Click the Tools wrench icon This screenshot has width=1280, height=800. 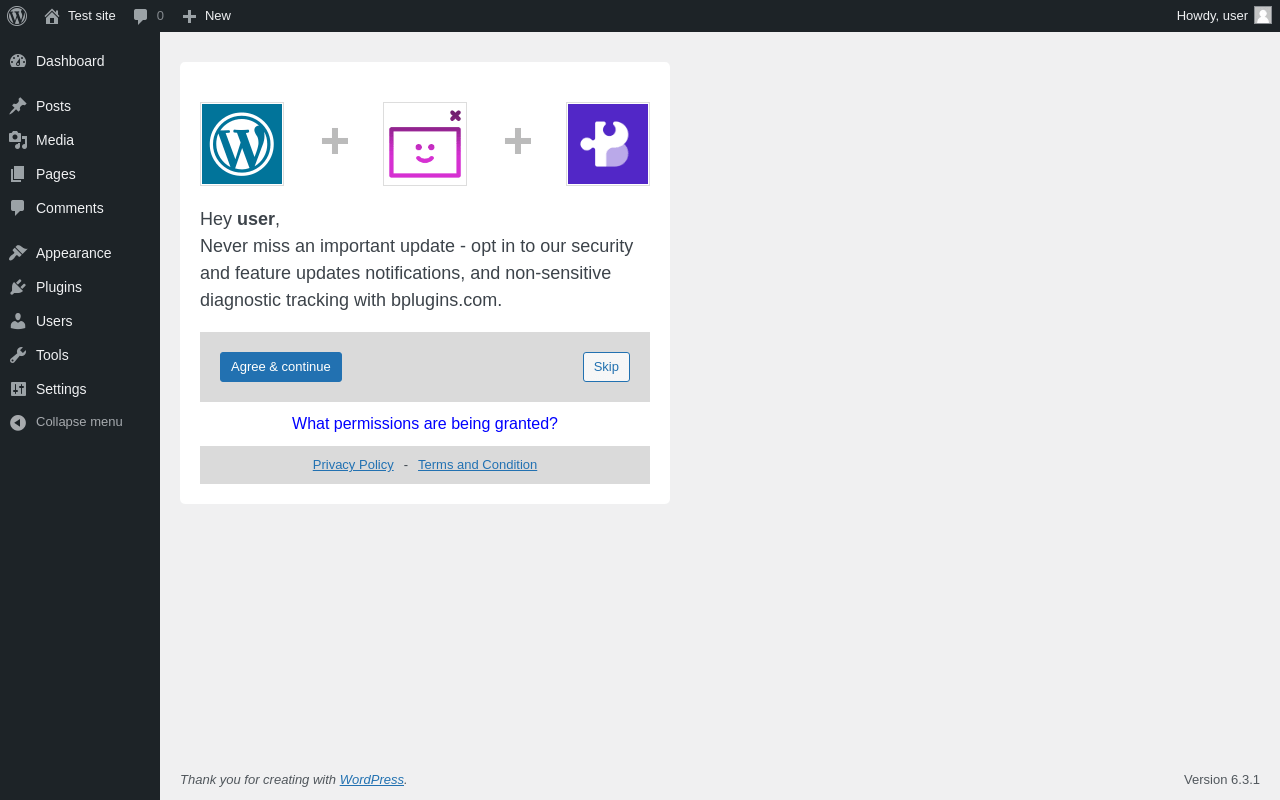[18, 355]
